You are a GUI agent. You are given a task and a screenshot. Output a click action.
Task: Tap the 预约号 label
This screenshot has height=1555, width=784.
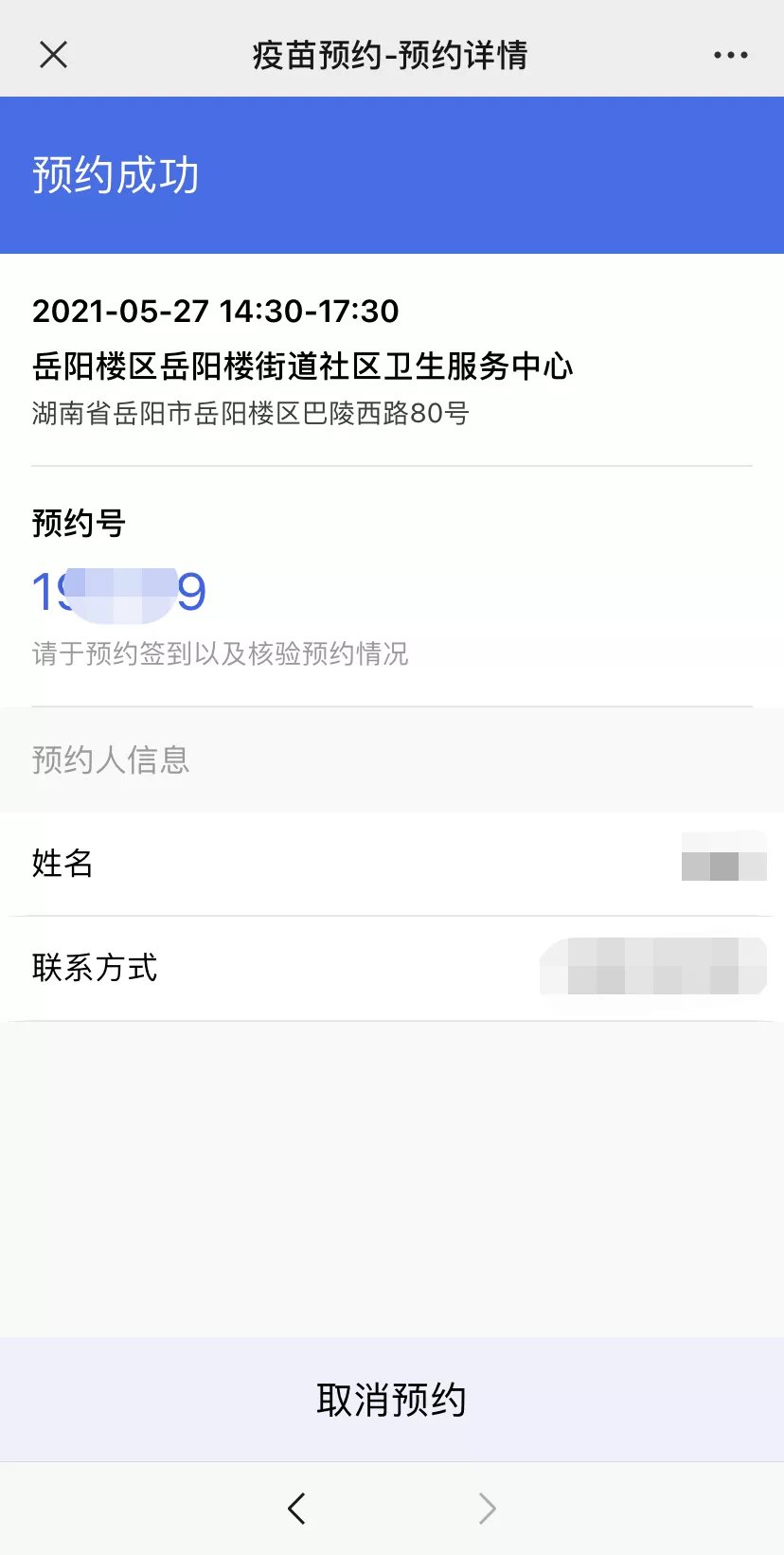tap(79, 523)
